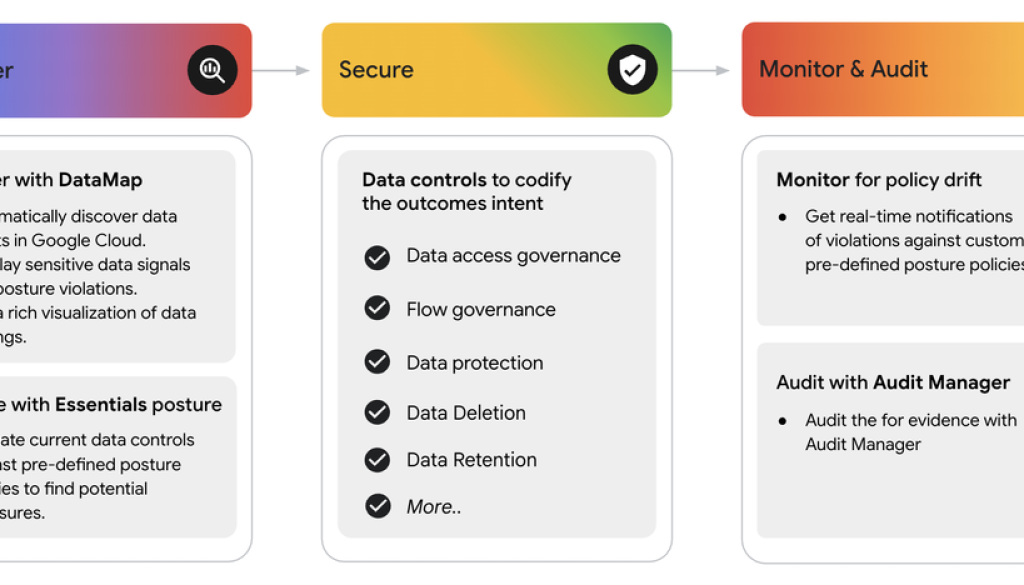Viewport: 1024px width, 585px height.
Task: Click the Data controls heading text
Action: [467, 191]
